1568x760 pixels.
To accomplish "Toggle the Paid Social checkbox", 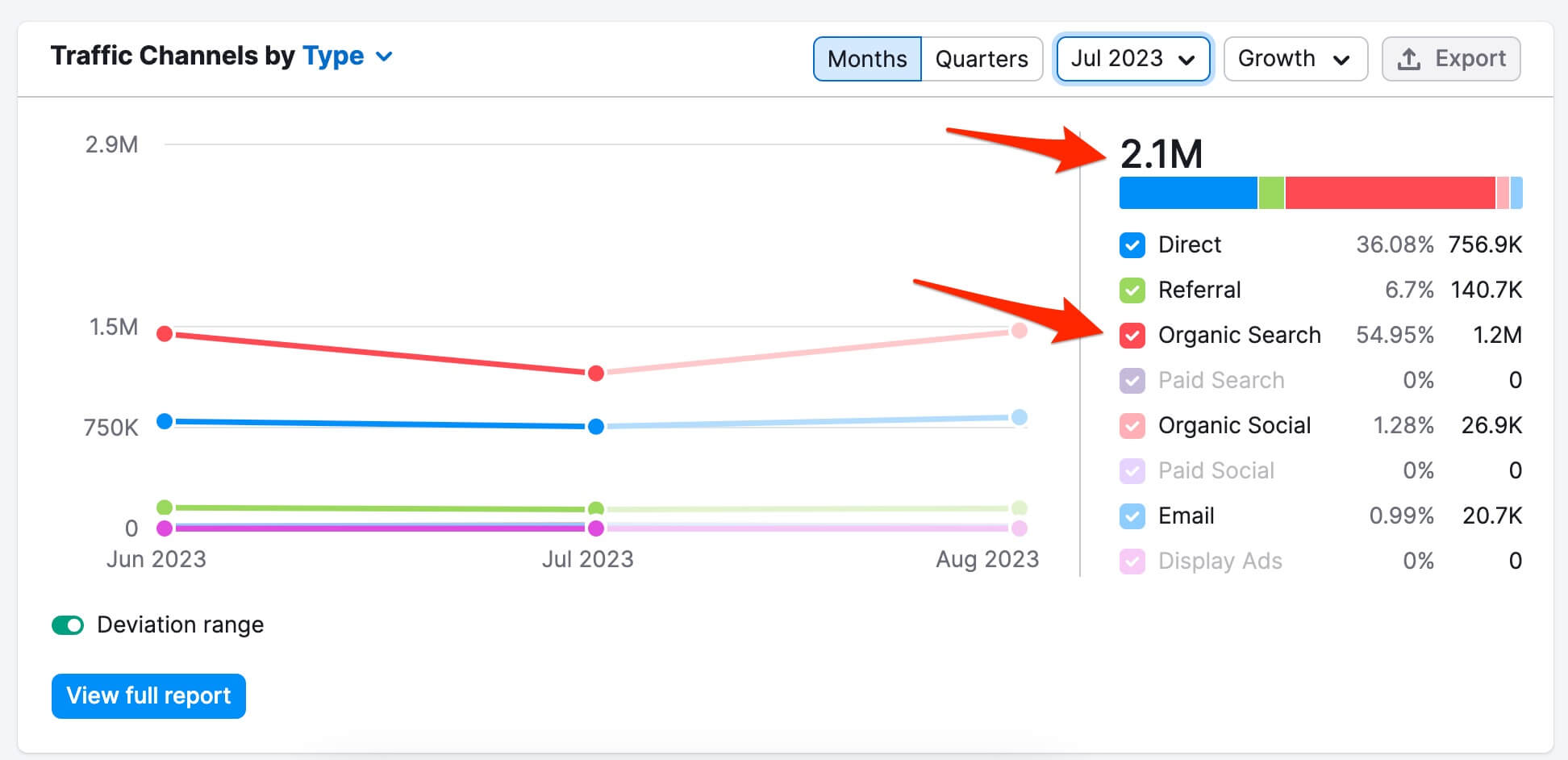I will (1132, 471).
